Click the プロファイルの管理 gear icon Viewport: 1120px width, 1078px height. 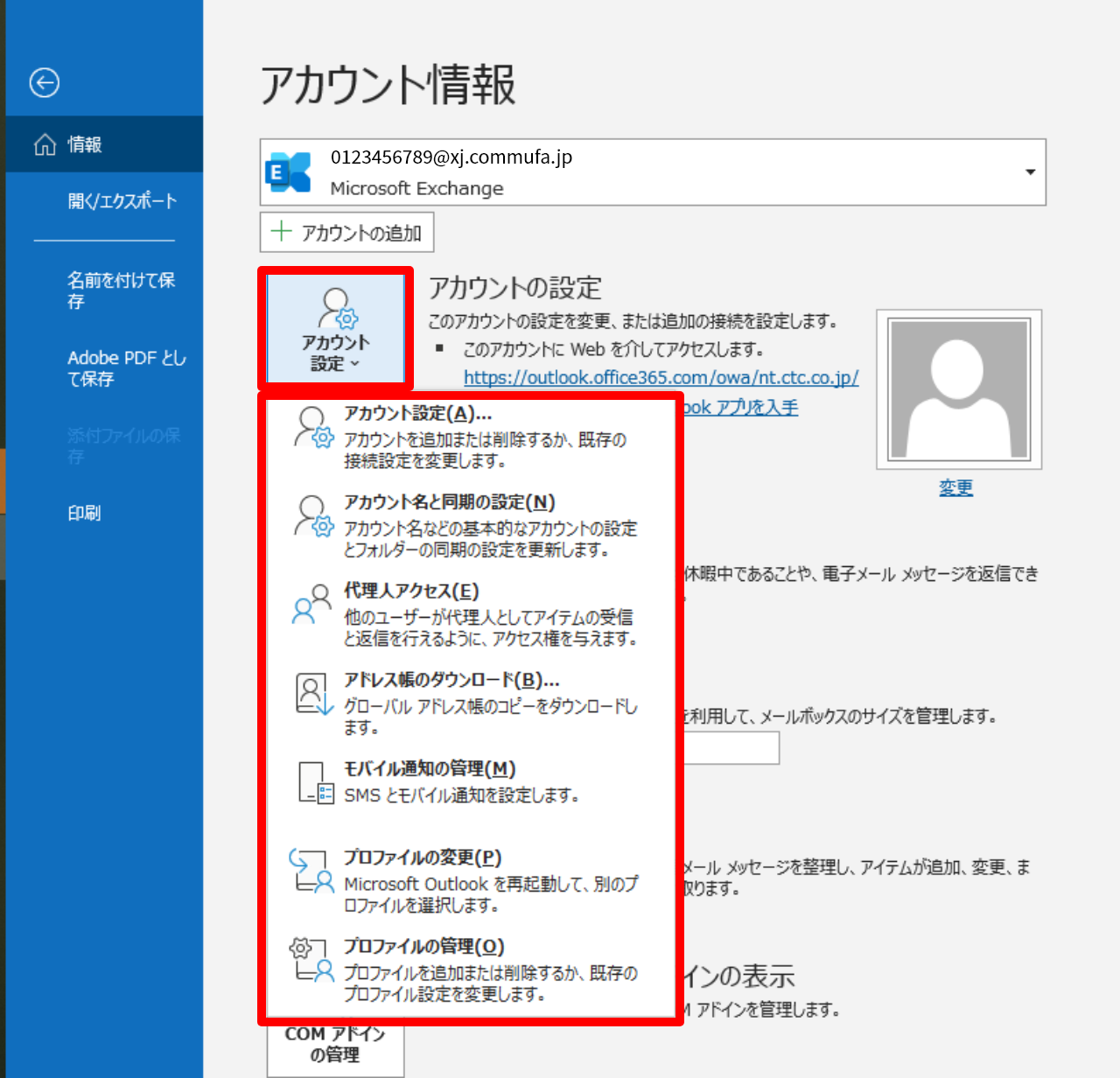(311, 960)
